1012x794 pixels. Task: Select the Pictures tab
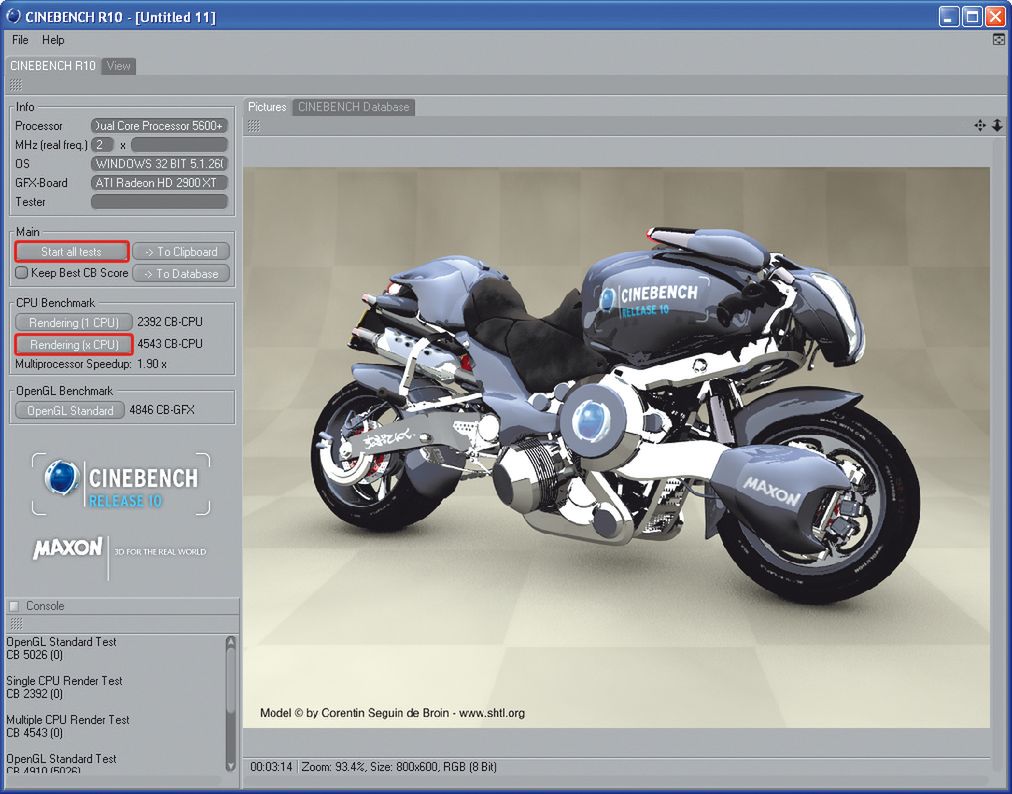pos(267,107)
